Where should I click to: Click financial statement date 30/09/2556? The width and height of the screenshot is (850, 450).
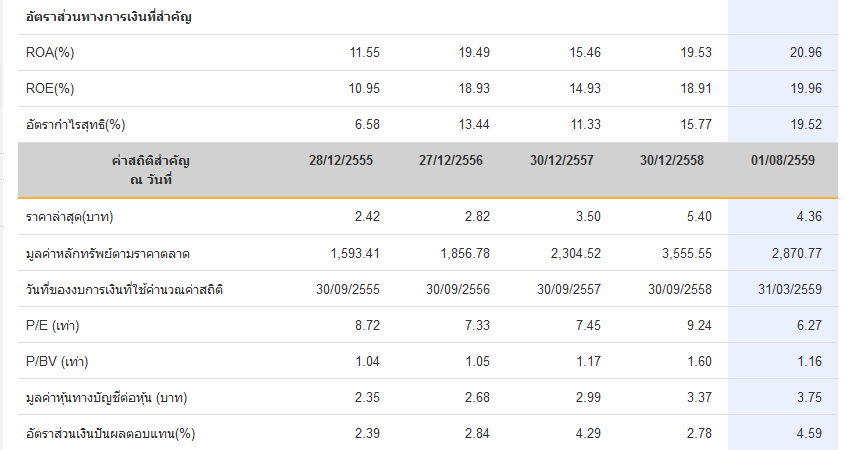tap(458, 290)
